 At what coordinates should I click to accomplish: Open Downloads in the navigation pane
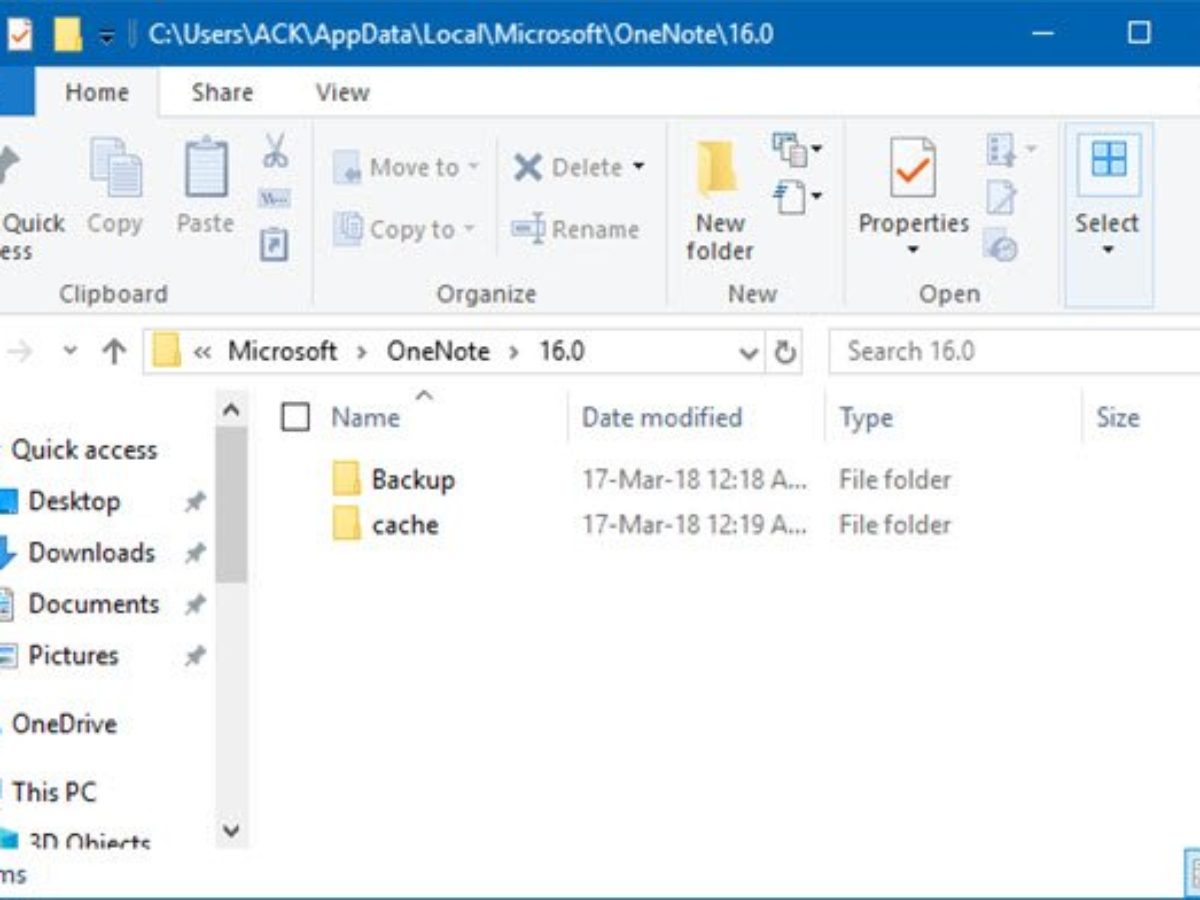coord(91,552)
